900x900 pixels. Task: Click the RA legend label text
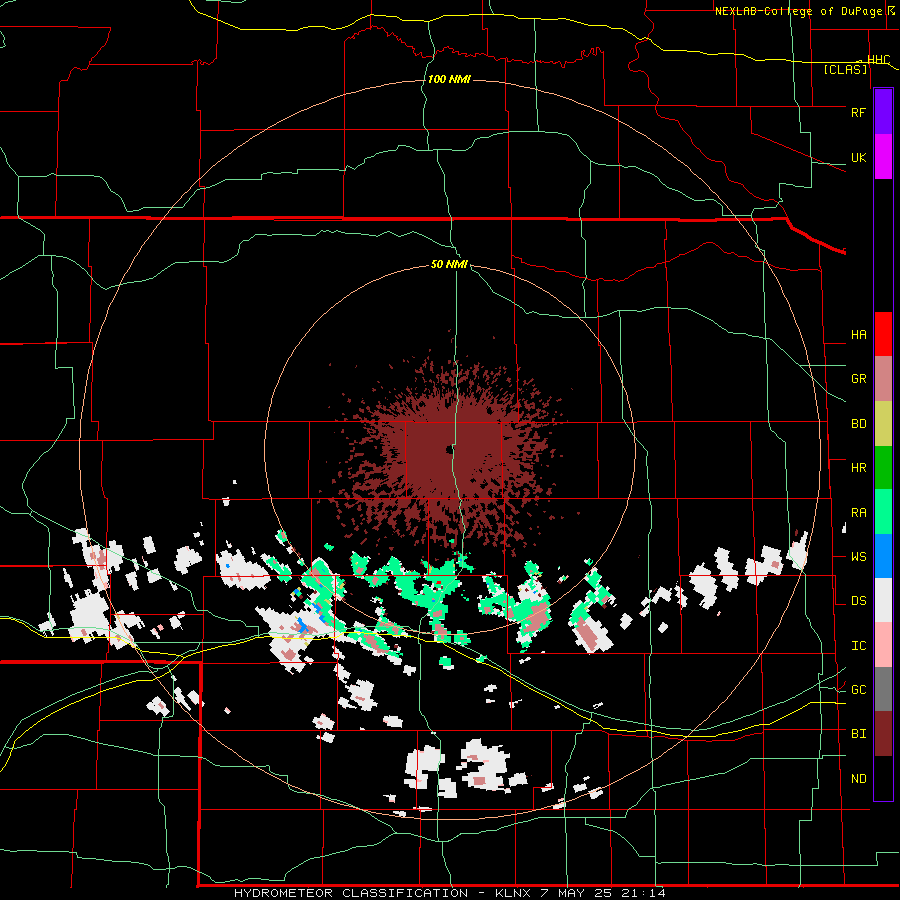coord(859,513)
